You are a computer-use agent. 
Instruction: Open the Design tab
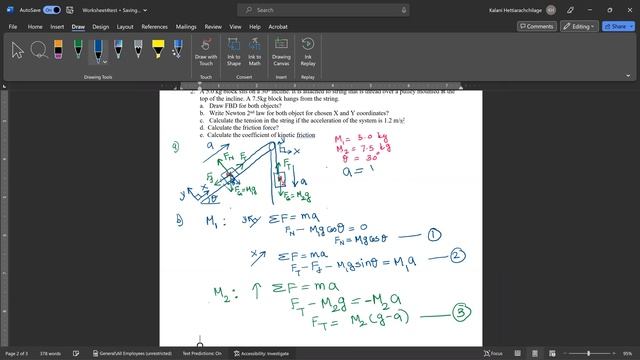100,27
